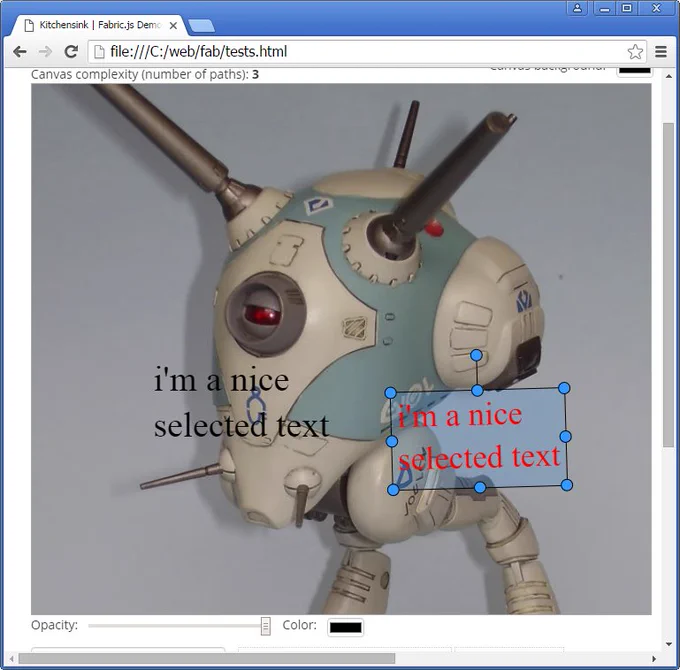
Task: Minimize the Chrome window
Action: pos(605,8)
